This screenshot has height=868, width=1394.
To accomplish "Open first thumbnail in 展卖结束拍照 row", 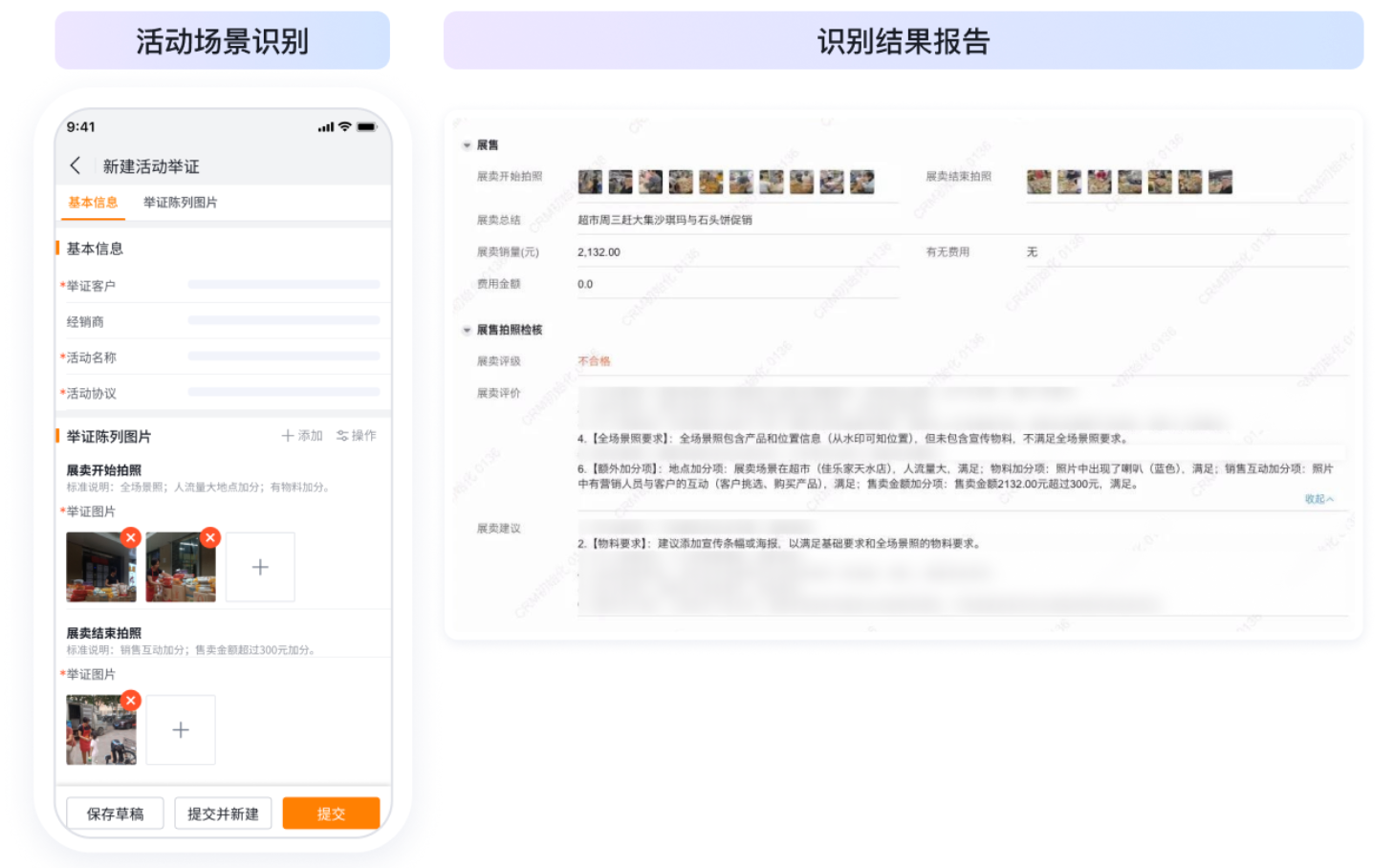I will click(x=1038, y=182).
